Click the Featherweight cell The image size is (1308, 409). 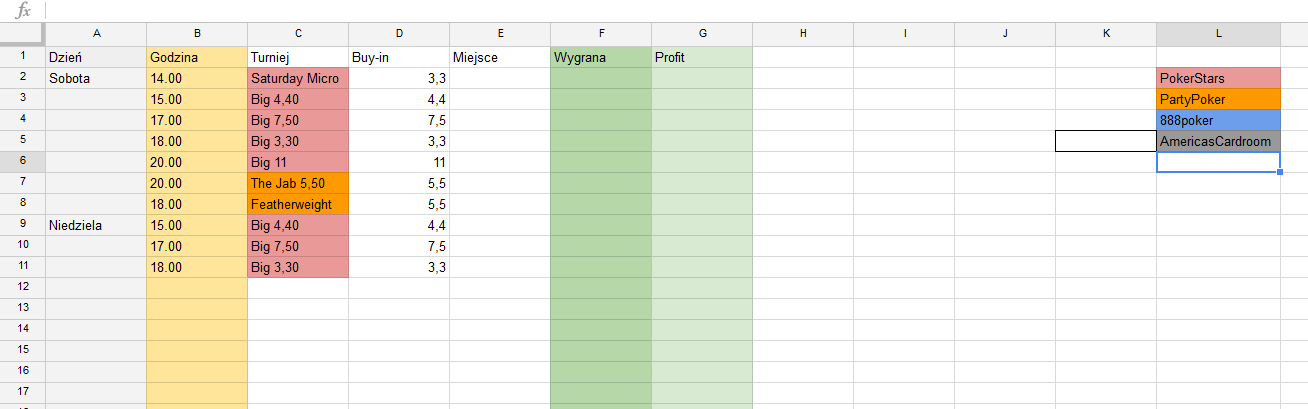tap(298, 204)
